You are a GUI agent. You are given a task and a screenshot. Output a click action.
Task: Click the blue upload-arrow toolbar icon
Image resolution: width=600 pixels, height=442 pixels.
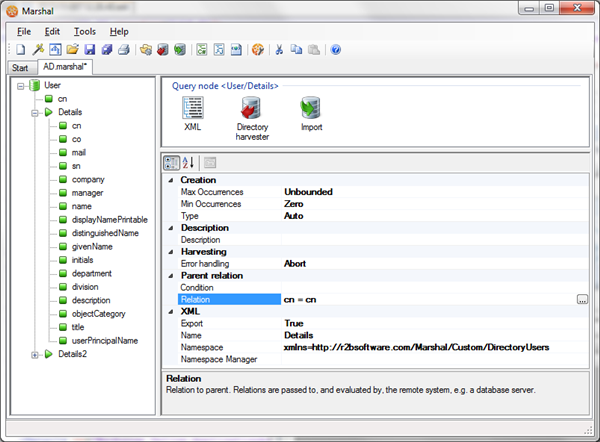coord(55,49)
